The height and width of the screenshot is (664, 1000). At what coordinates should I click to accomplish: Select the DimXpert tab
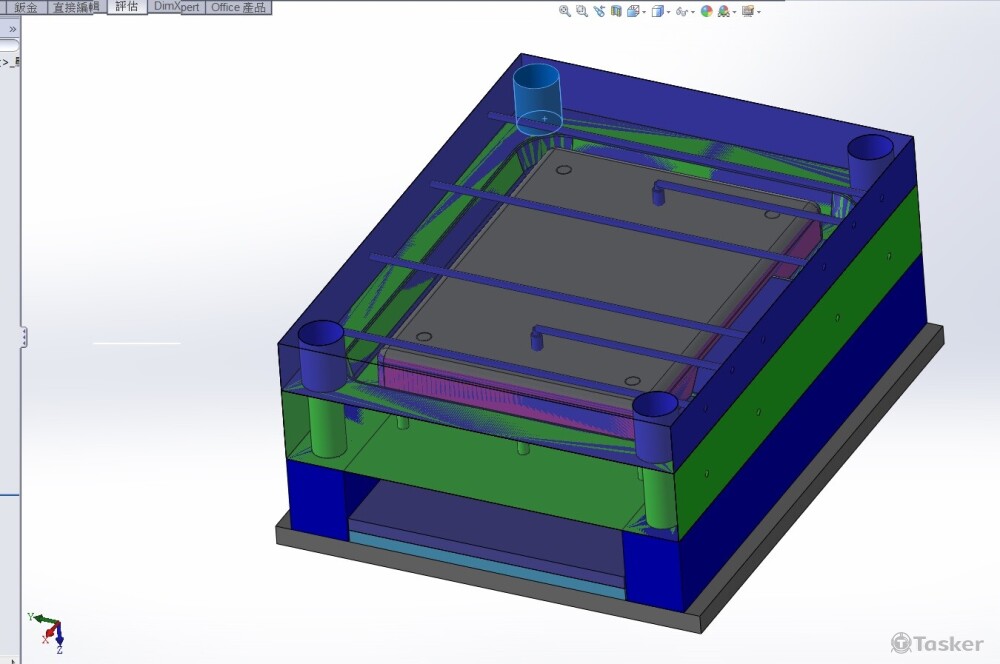pos(177,7)
